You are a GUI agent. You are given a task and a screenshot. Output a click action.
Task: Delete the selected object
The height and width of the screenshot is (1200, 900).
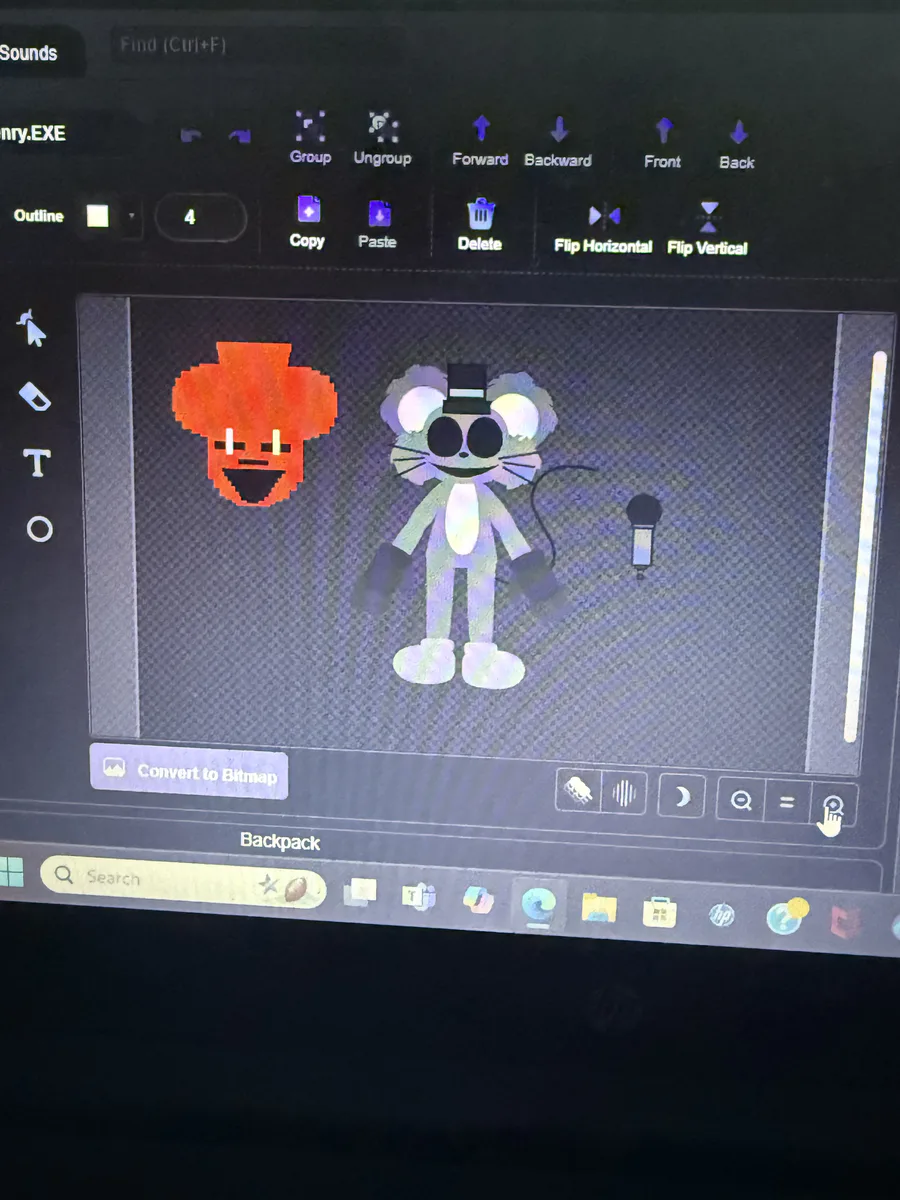click(480, 225)
